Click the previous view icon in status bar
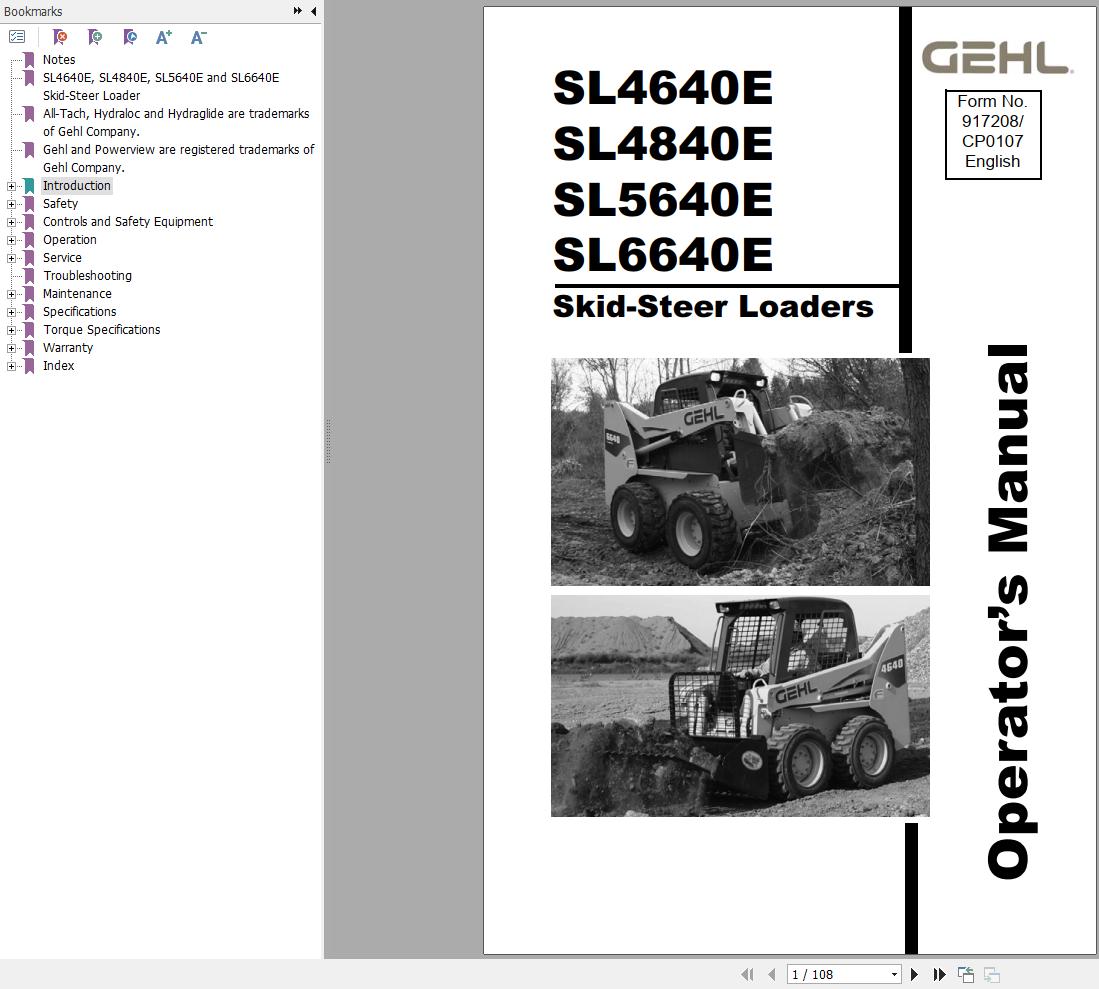 point(966,974)
